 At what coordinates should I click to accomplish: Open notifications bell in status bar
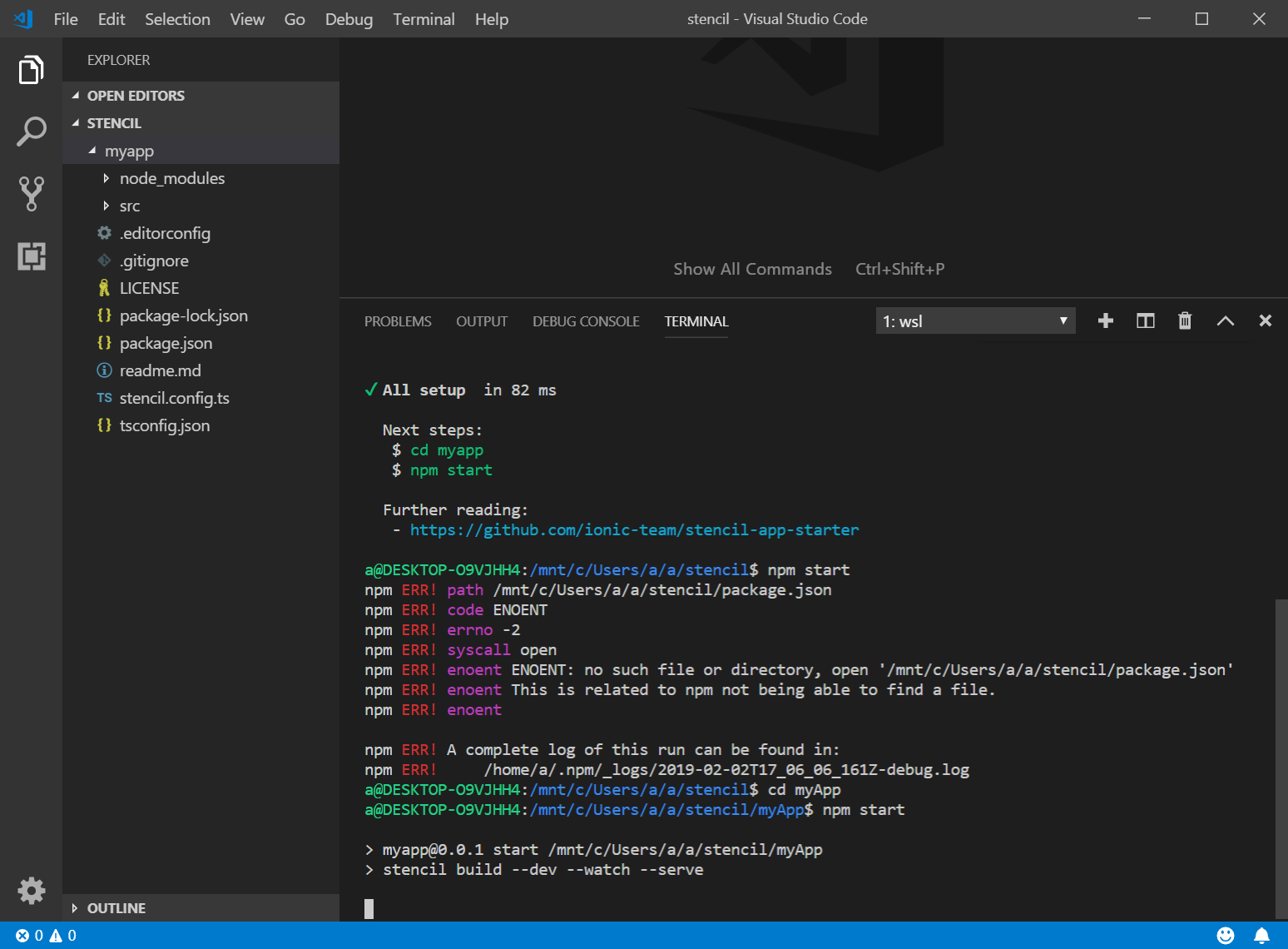click(x=1261, y=936)
